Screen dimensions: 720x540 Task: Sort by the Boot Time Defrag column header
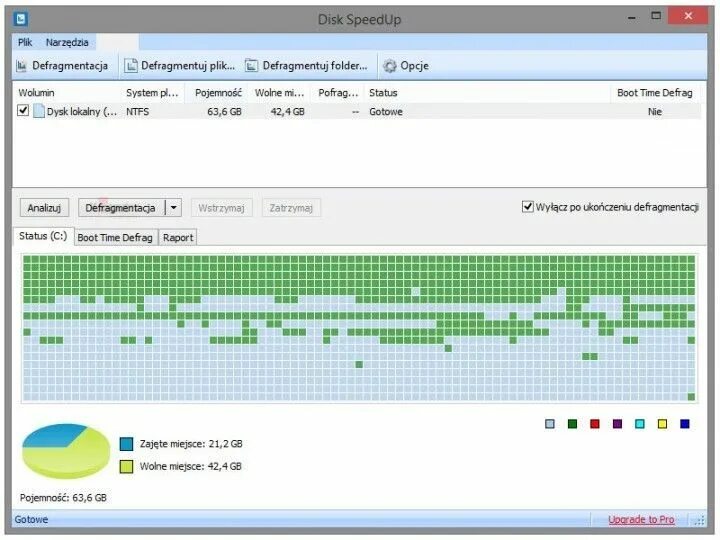655,93
